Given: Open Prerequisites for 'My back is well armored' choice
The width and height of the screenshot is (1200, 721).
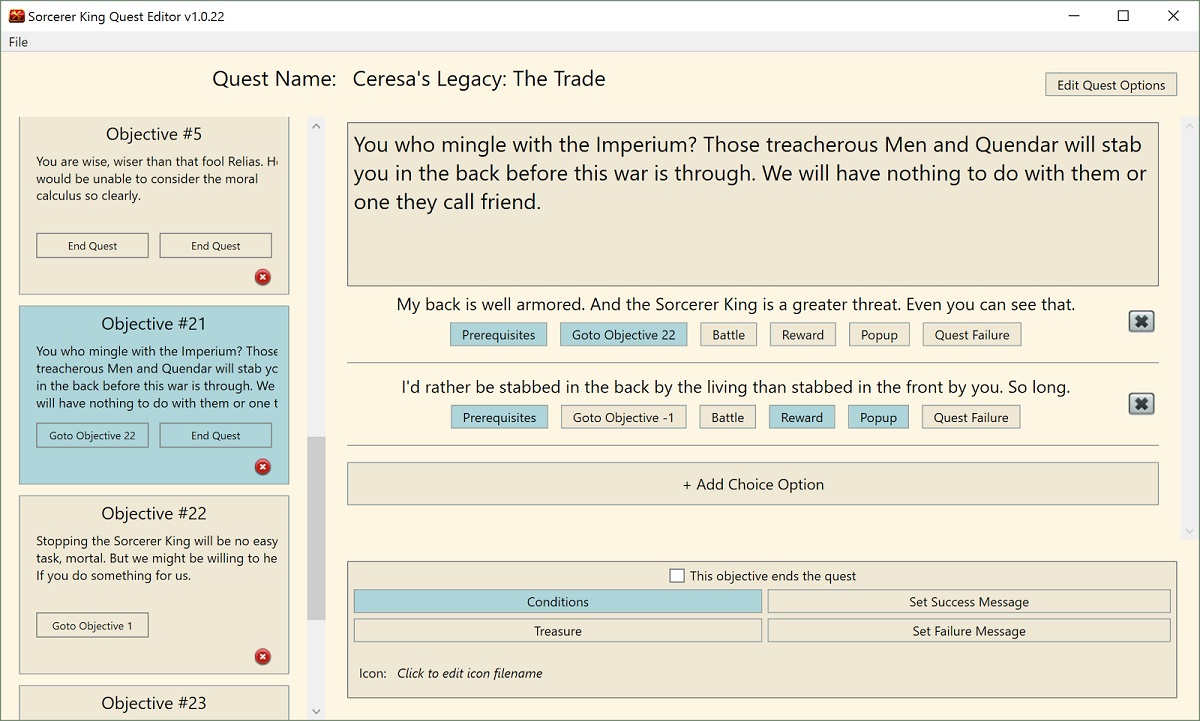Looking at the screenshot, I should coord(499,335).
